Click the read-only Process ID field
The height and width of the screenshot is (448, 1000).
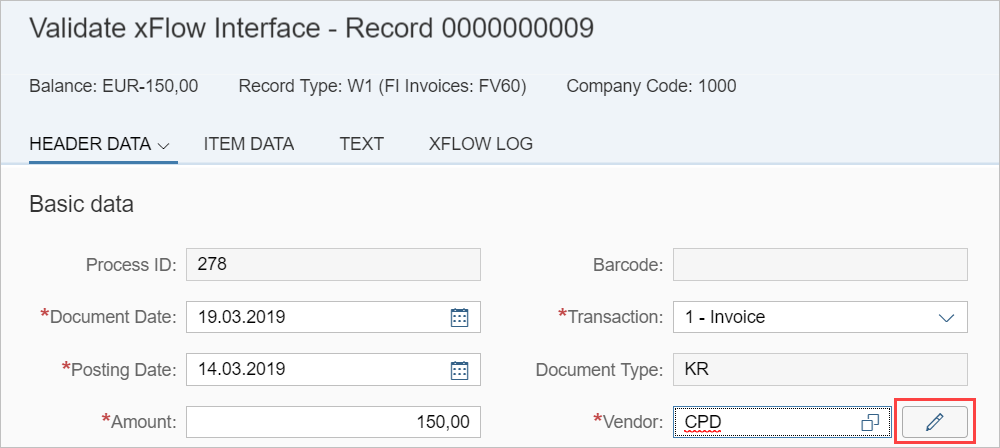pos(333,265)
